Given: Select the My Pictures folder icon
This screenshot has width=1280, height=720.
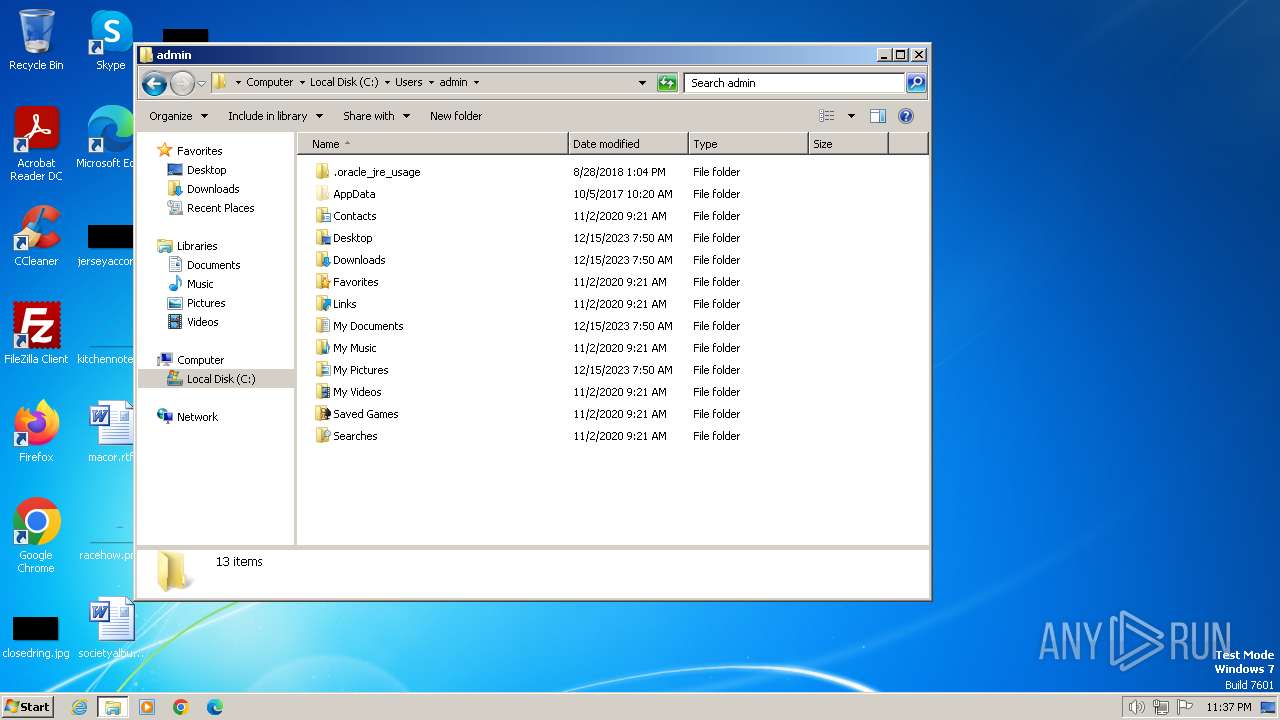Looking at the screenshot, I should point(322,370).
